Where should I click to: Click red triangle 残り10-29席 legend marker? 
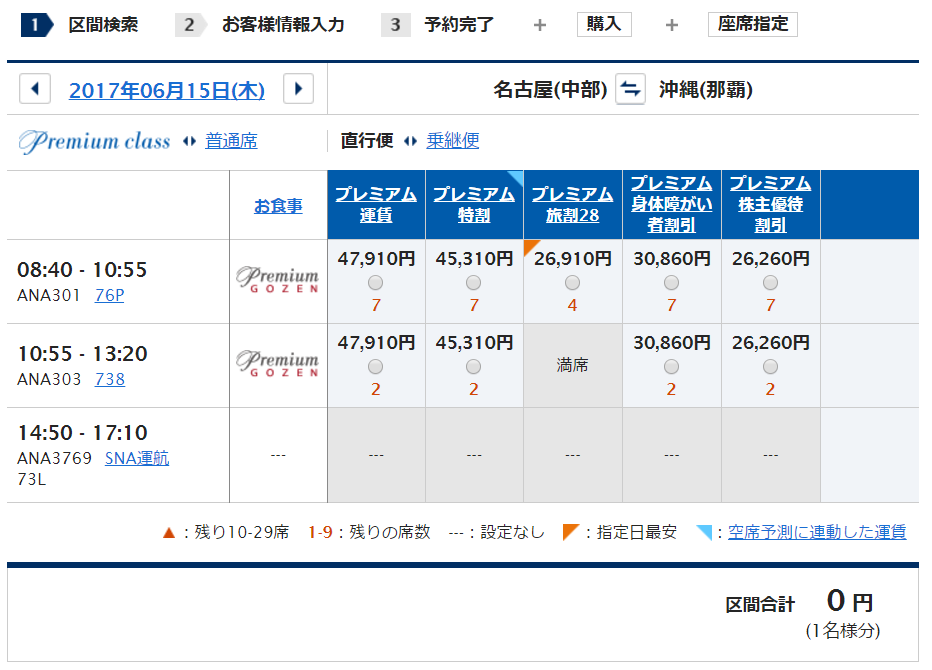coord(169,533)
